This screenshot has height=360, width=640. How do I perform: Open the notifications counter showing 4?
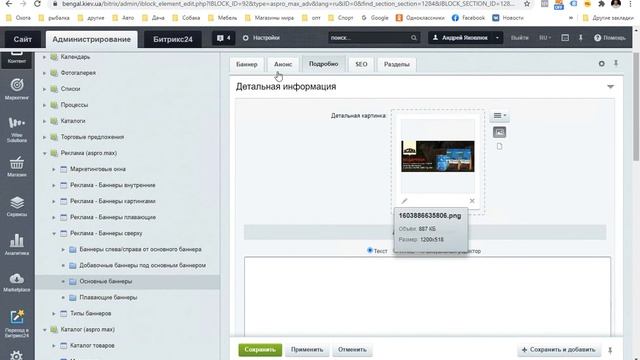point(223,38)
